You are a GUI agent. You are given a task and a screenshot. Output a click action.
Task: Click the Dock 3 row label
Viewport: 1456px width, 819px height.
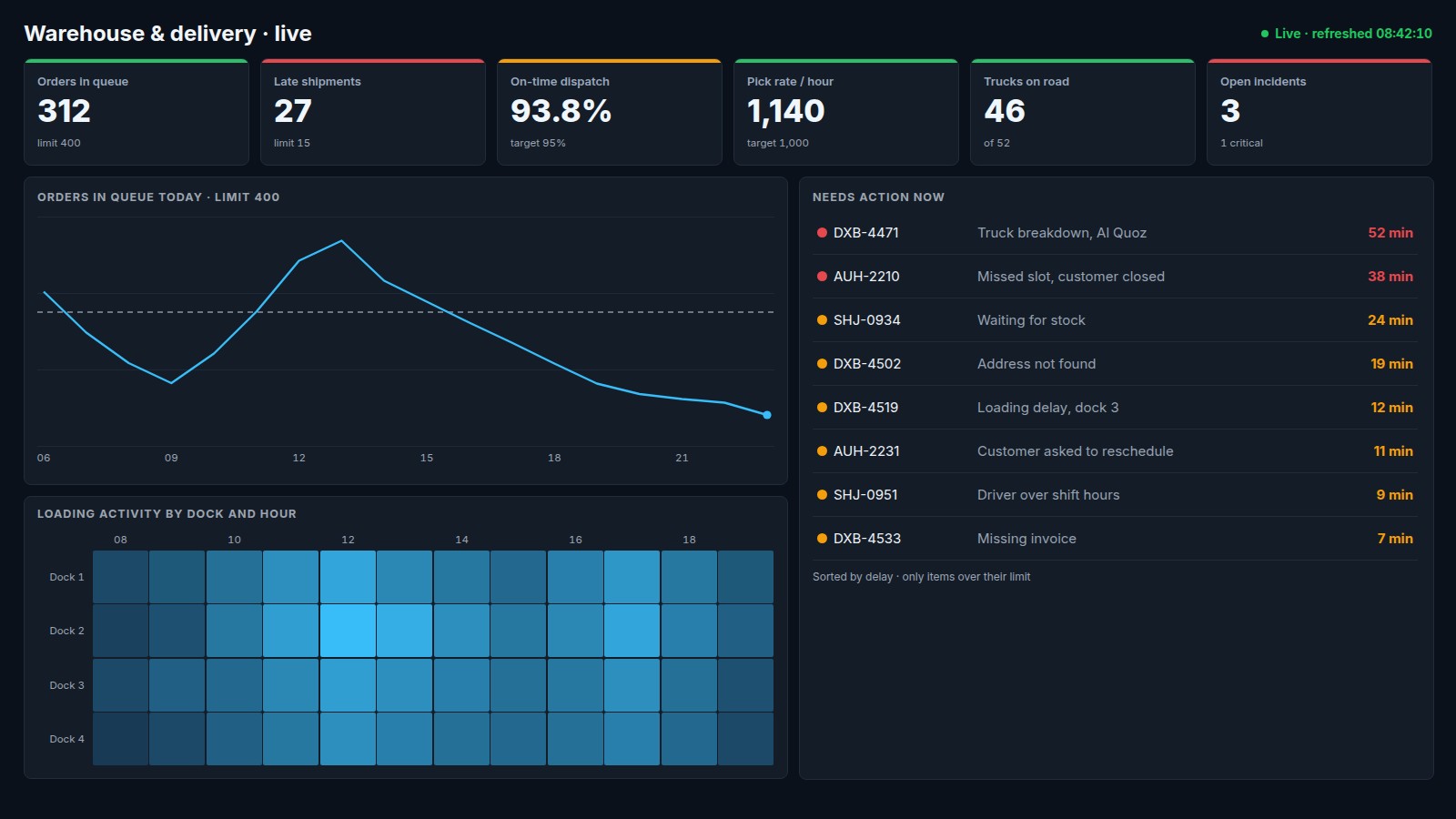(x=66, y=685)
